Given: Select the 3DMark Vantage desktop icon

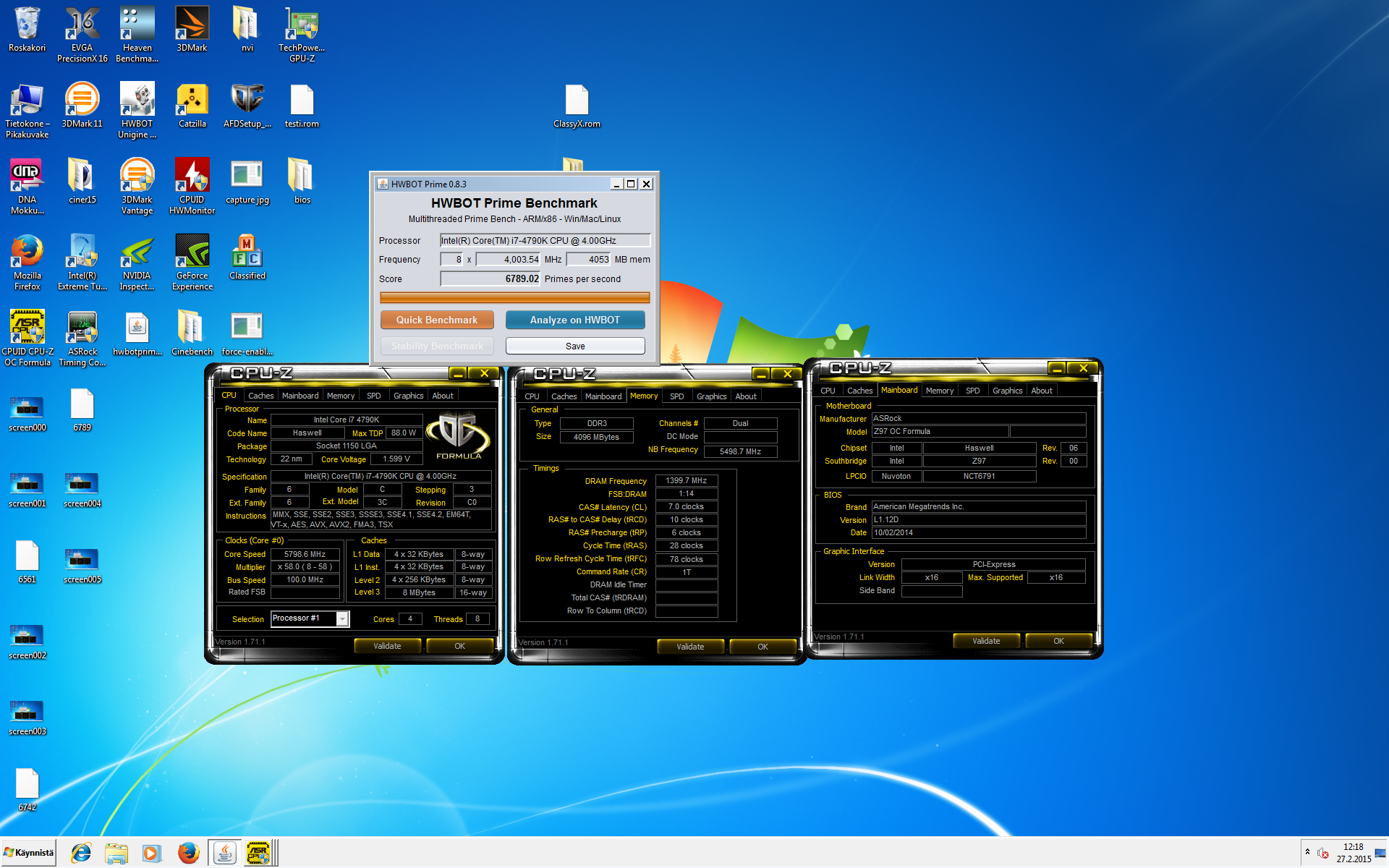Looking at the screenshot, I should coord(137,186).
